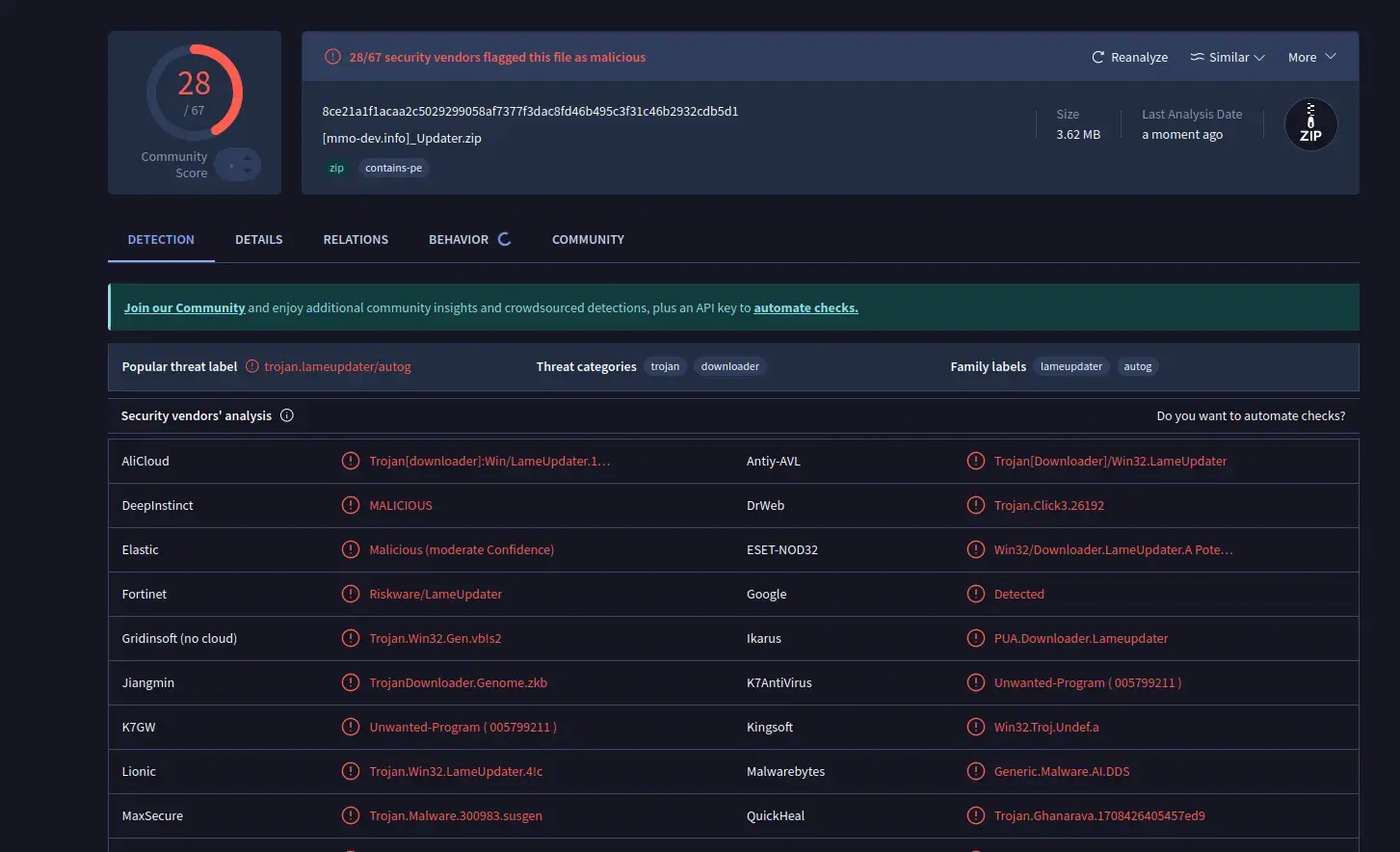Viewport: 1400px width, 852px height.
Task: Follow the 'automate checks.' link
Action: point(806,307)
